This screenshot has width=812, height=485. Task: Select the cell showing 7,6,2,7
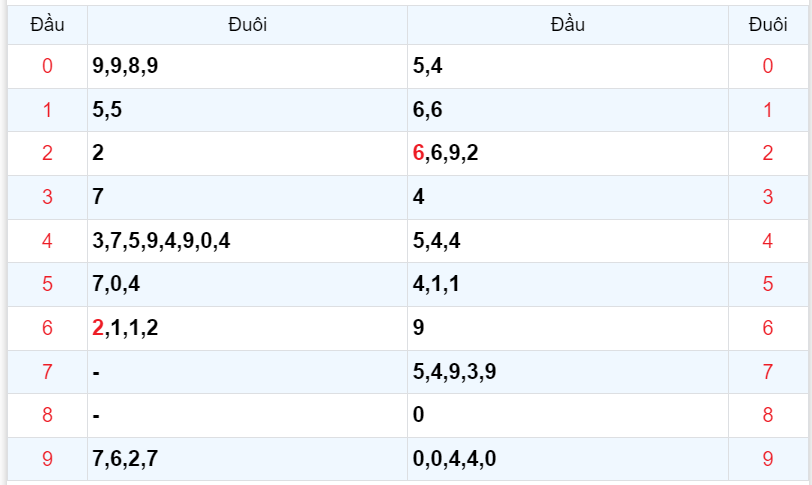pyautogui.click(x=125, y=460)
